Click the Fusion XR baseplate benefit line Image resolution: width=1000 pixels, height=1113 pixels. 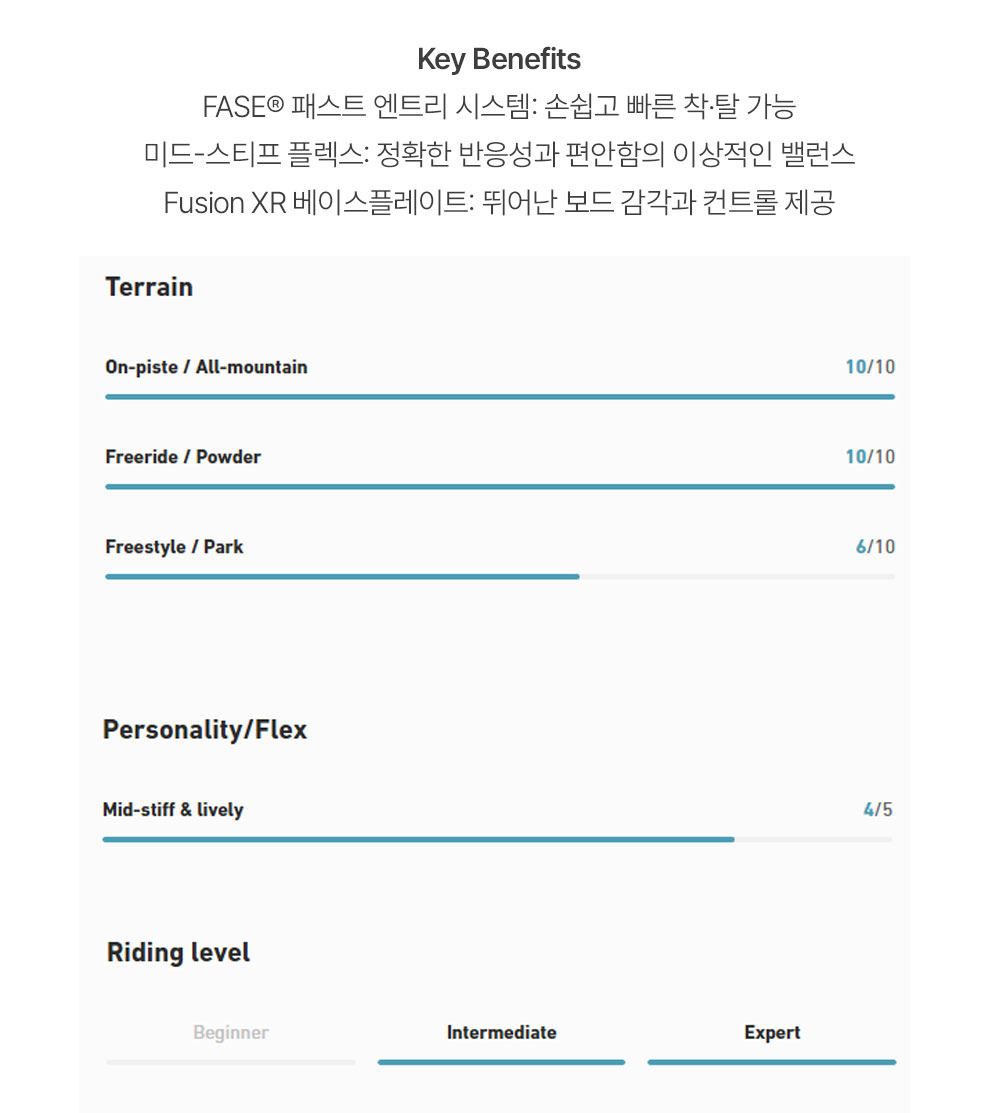coord(499,203)
